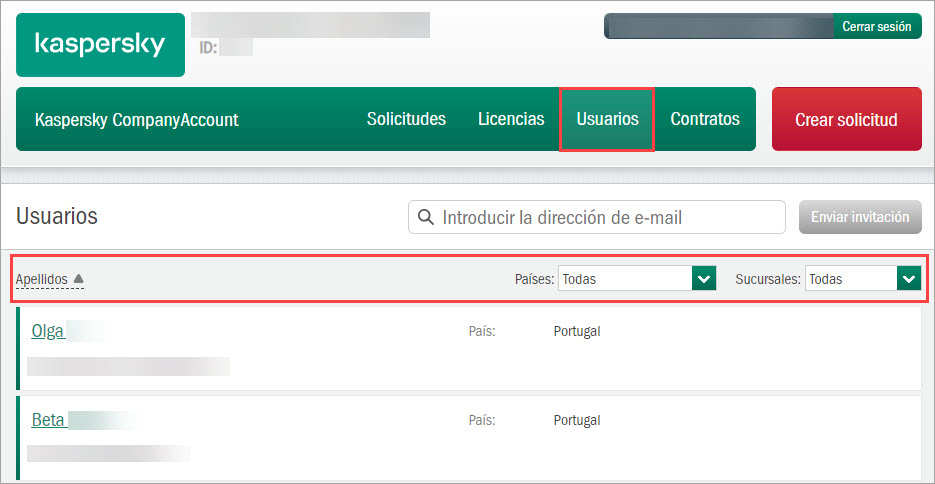Sort the list by Apellidos

(42, 279)
